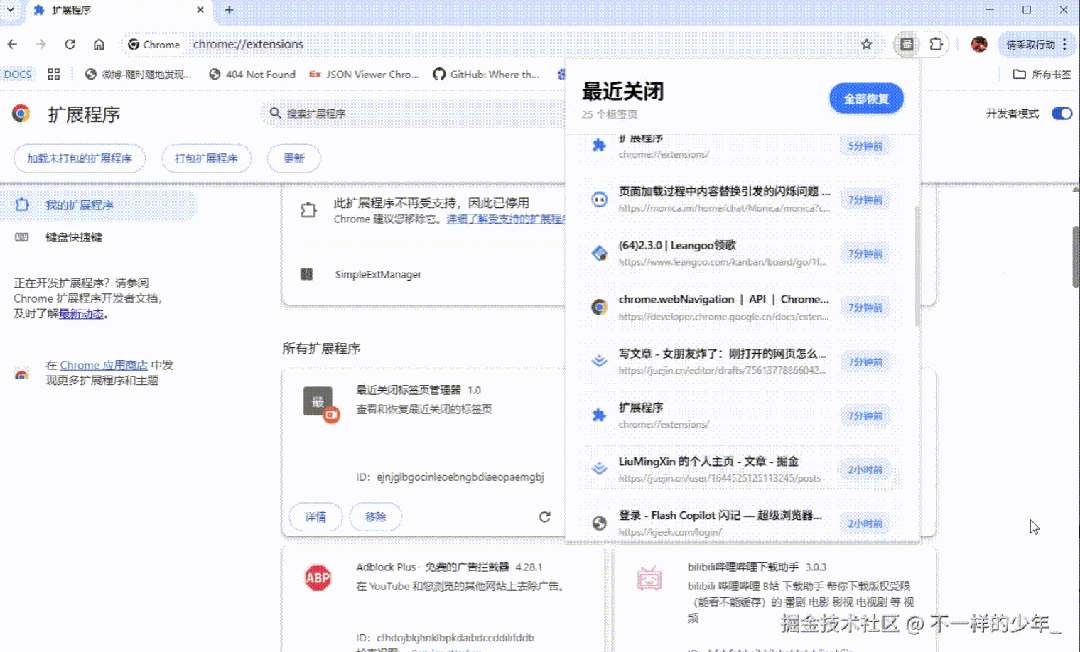1080x652 pixels.
Task: Go to the browser home page icon
Action: point(99,45)
